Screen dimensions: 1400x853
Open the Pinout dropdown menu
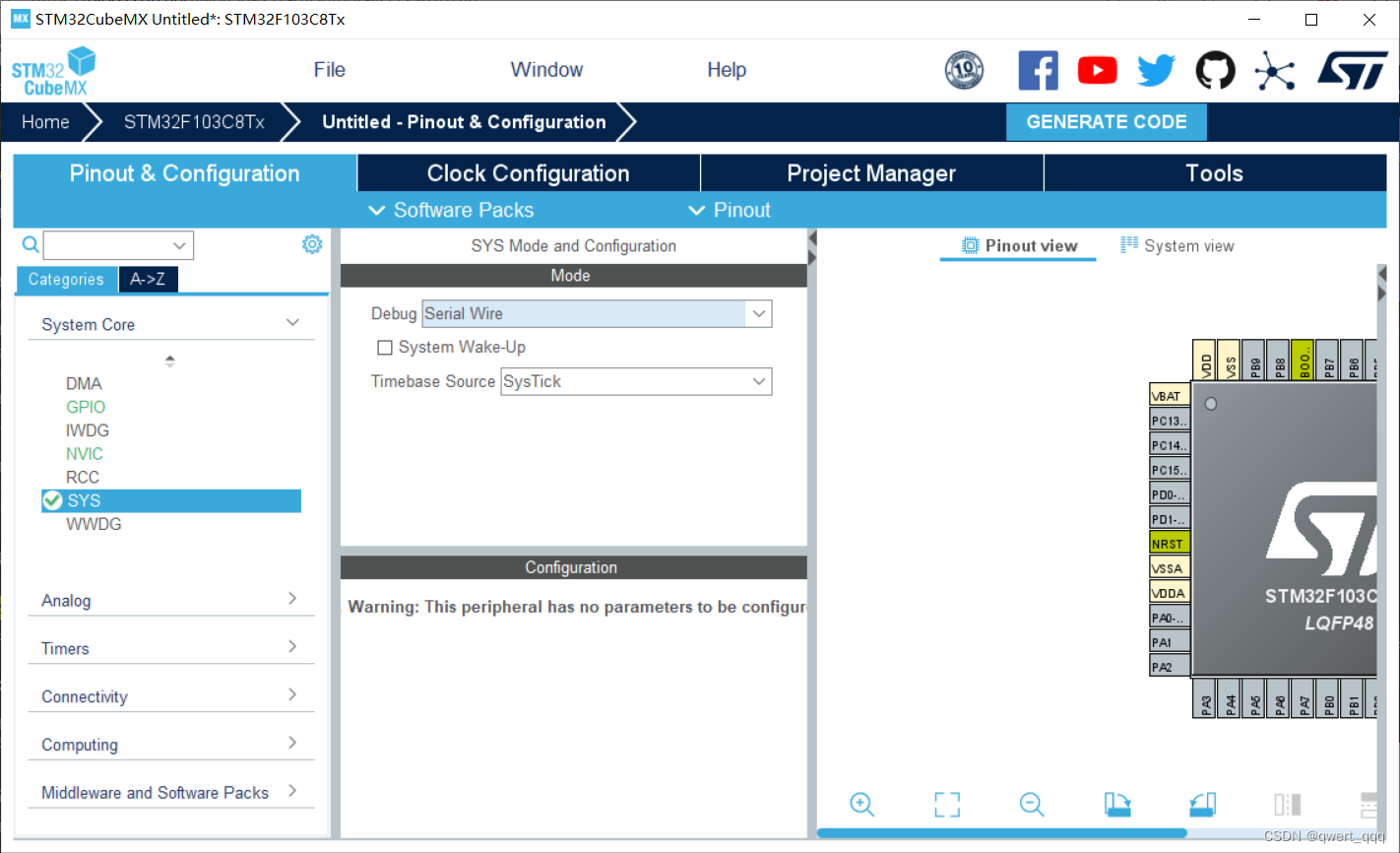coord(730,210)
